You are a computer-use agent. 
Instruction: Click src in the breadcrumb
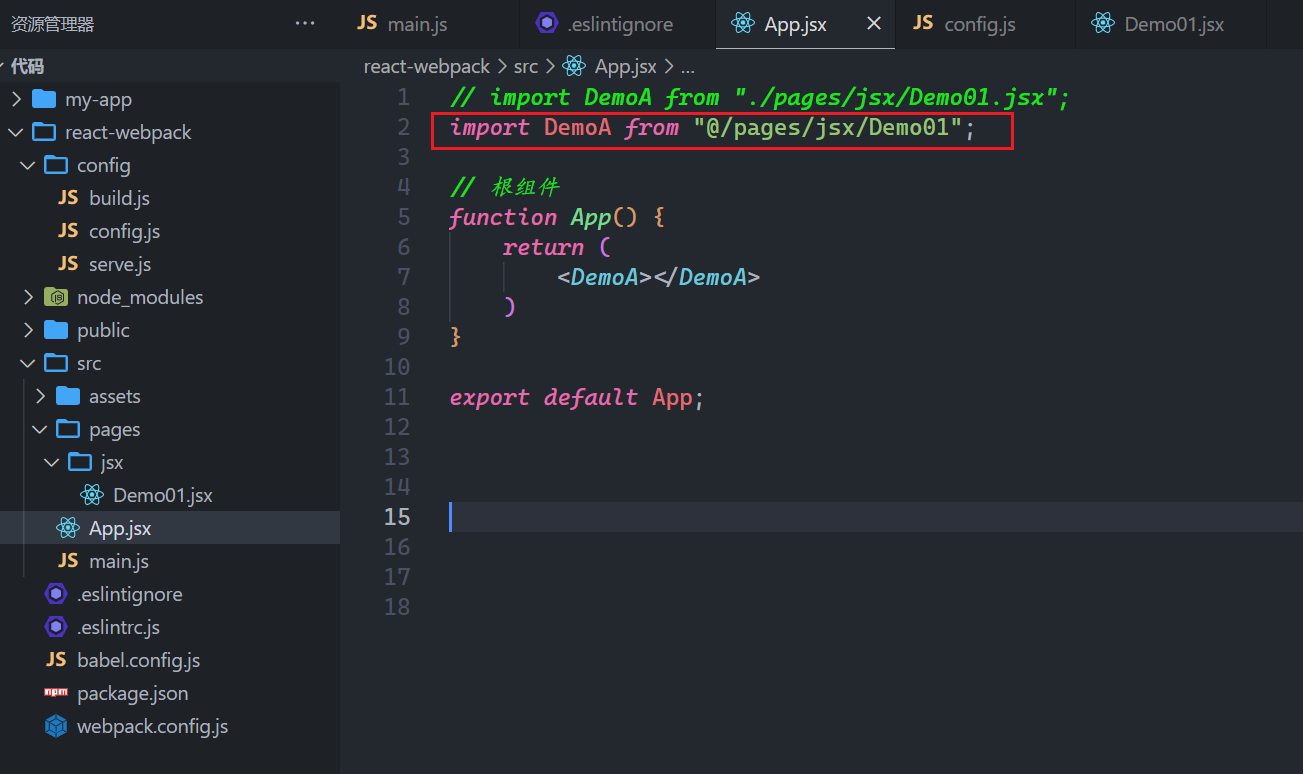pos(526,66)
